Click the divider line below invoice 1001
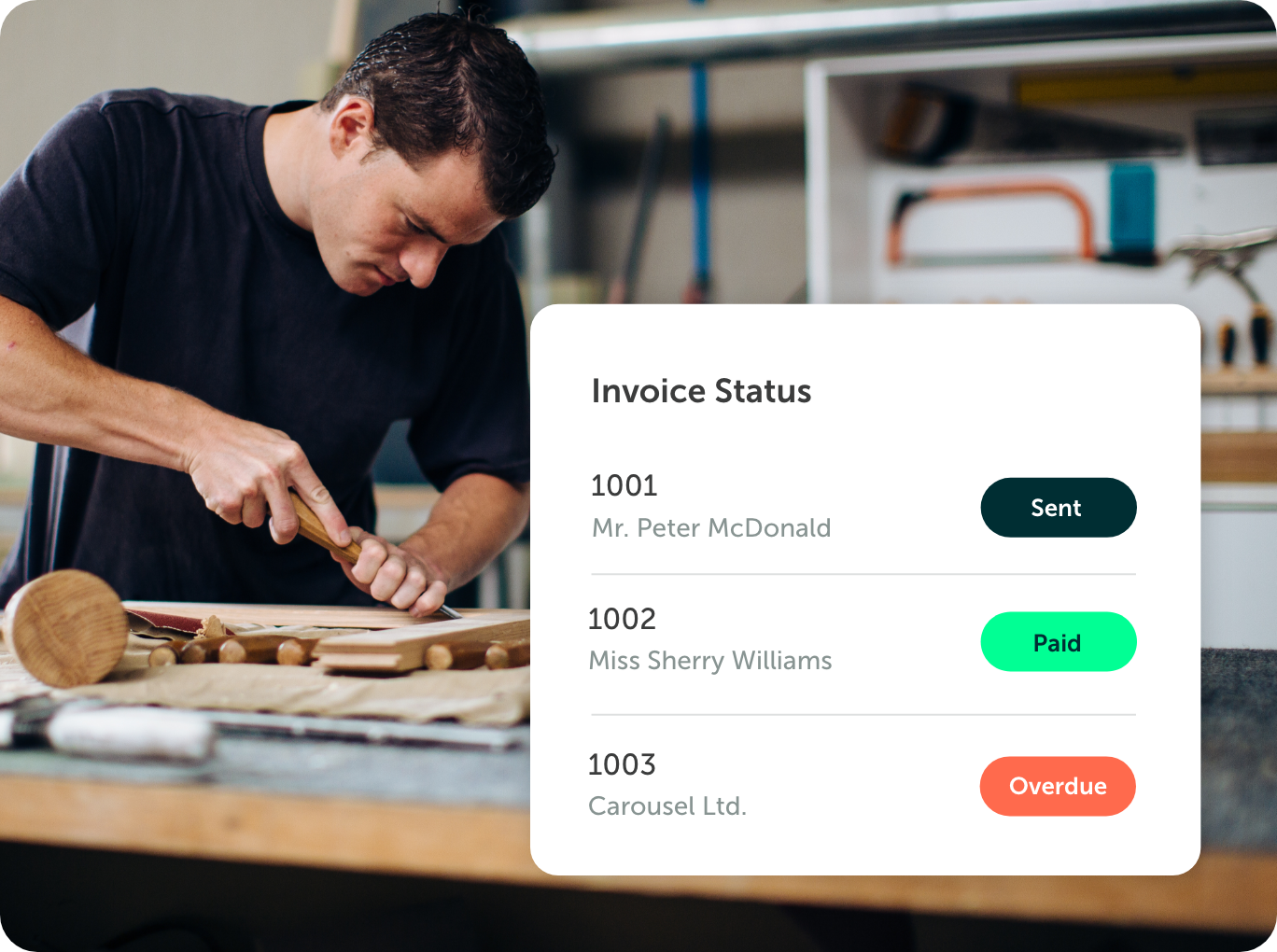This screenshot has width=1277, height=952. [x=863, y=574]
